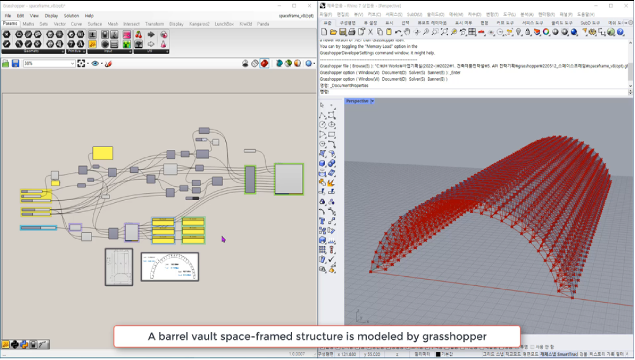The width and height of the screenshot is (635, 360).
Task: Open Grasshopper Solution menu
Action: click(71, 16)
